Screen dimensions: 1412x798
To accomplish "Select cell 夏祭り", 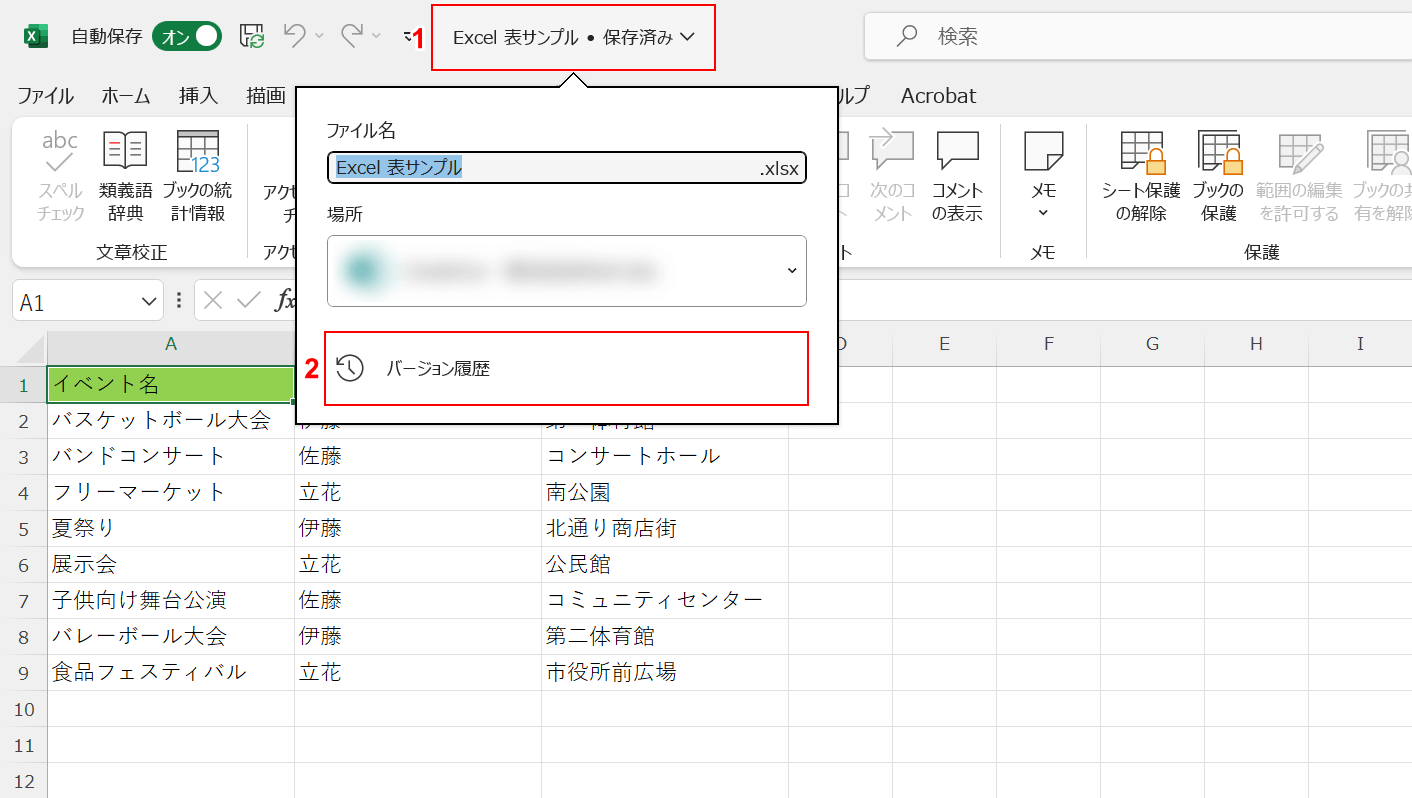I will (171, 528).
